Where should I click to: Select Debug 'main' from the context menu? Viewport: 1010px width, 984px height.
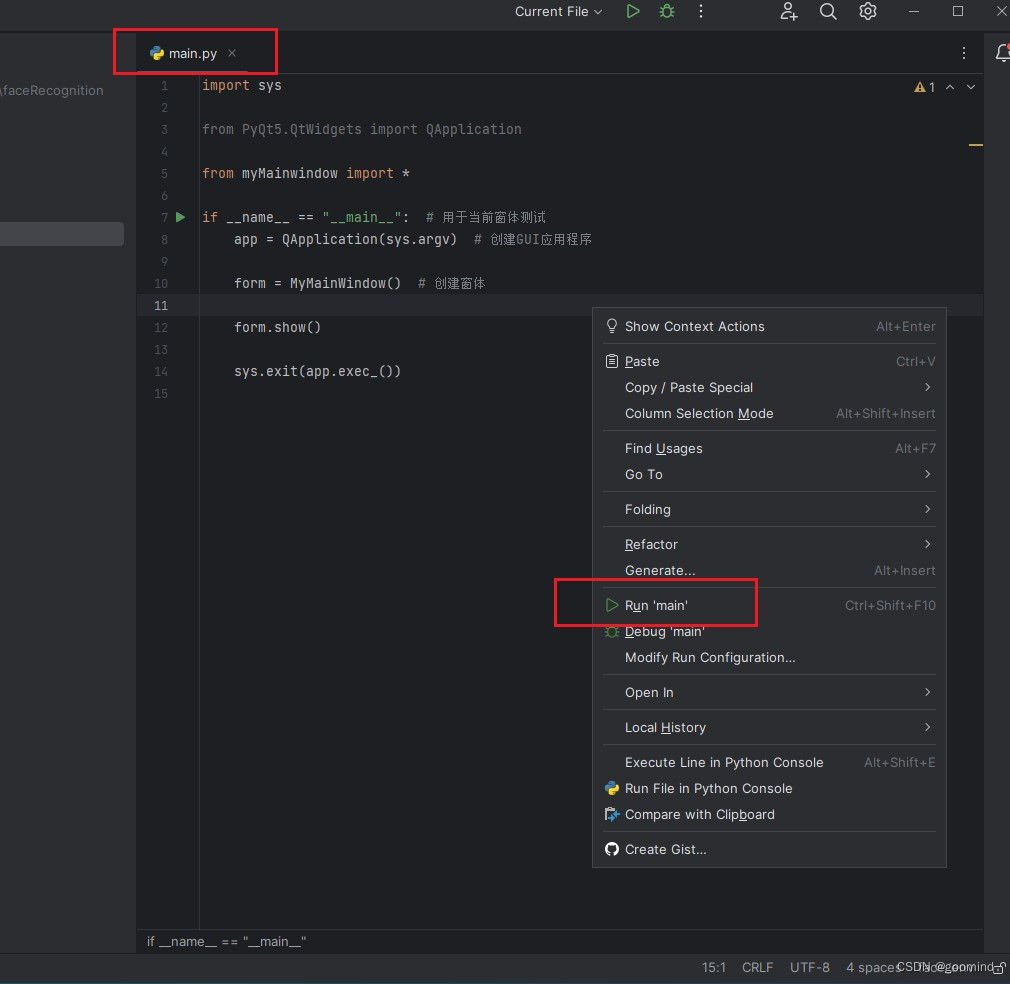point(769,632)
